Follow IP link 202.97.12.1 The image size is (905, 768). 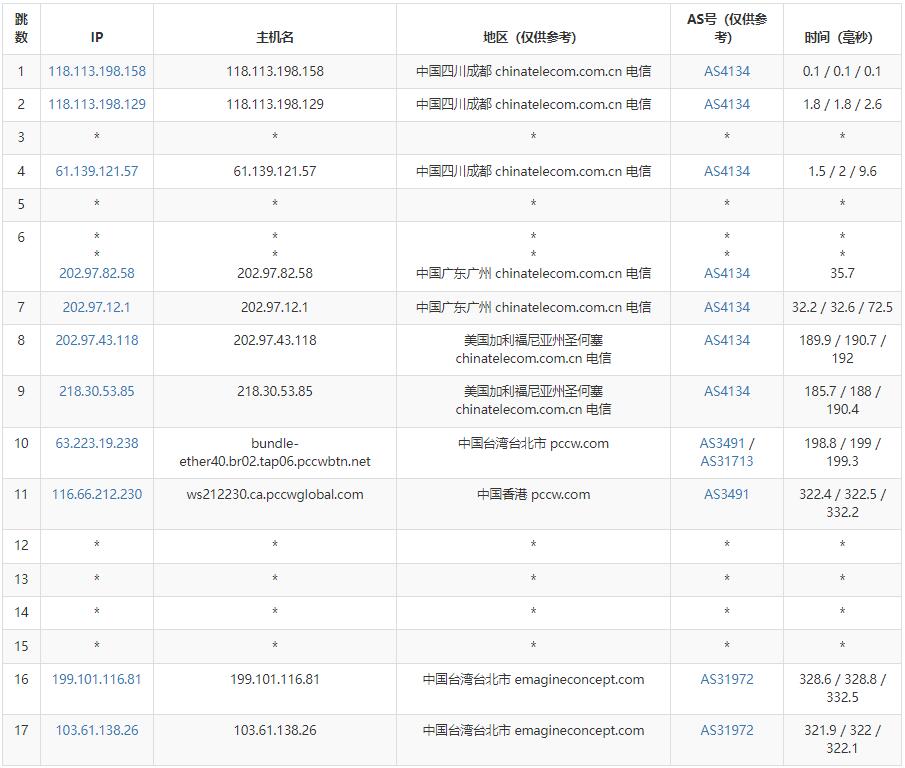coord(96,307)
